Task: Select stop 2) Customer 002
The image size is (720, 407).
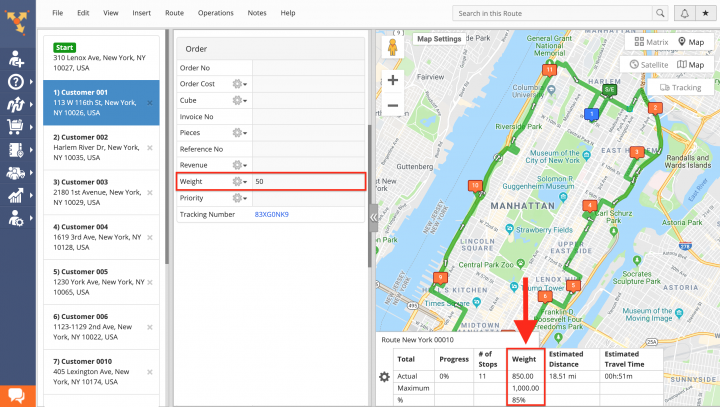Action: coord(101,147)
